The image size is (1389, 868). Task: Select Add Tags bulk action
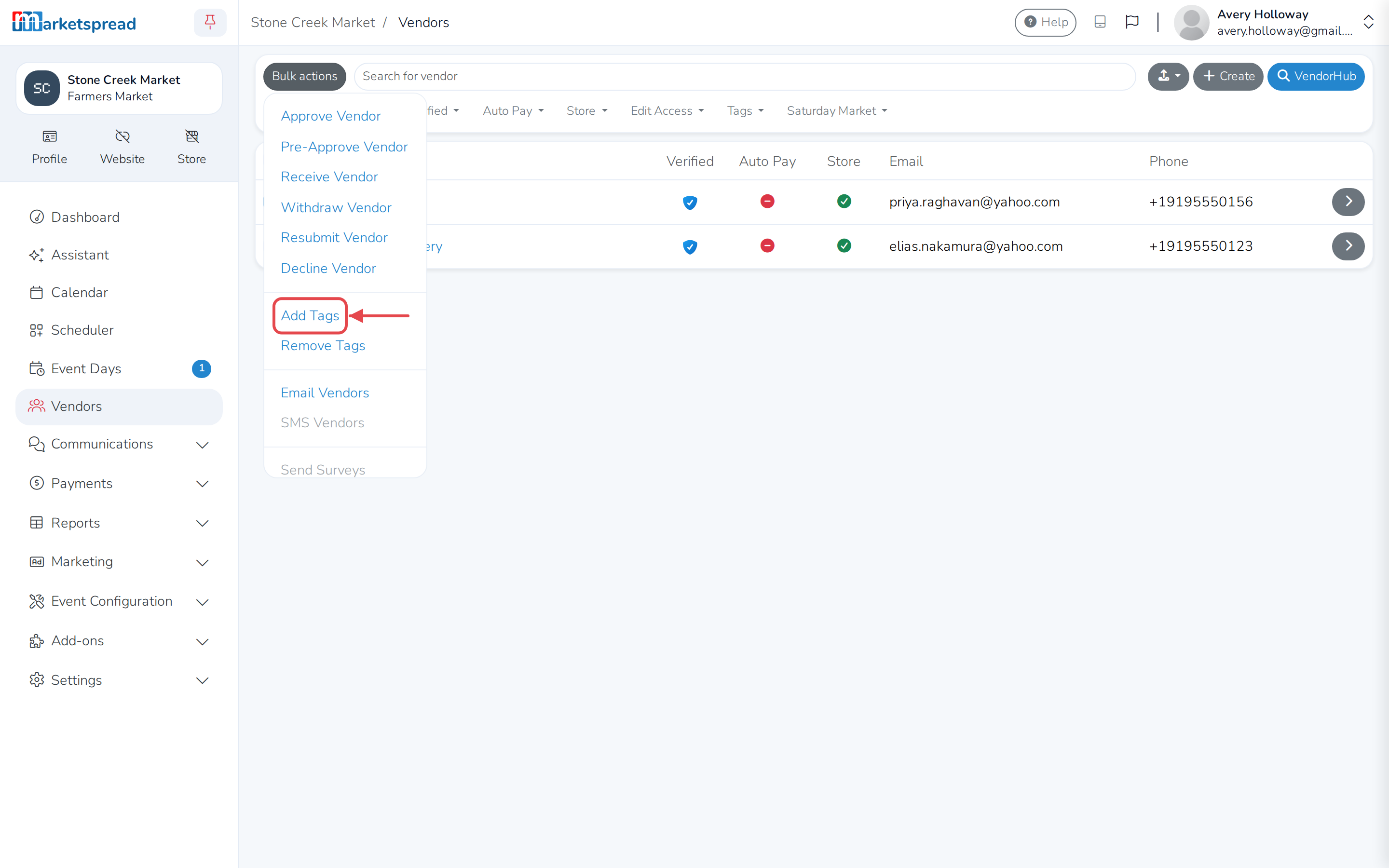click(x=310, y=316)
